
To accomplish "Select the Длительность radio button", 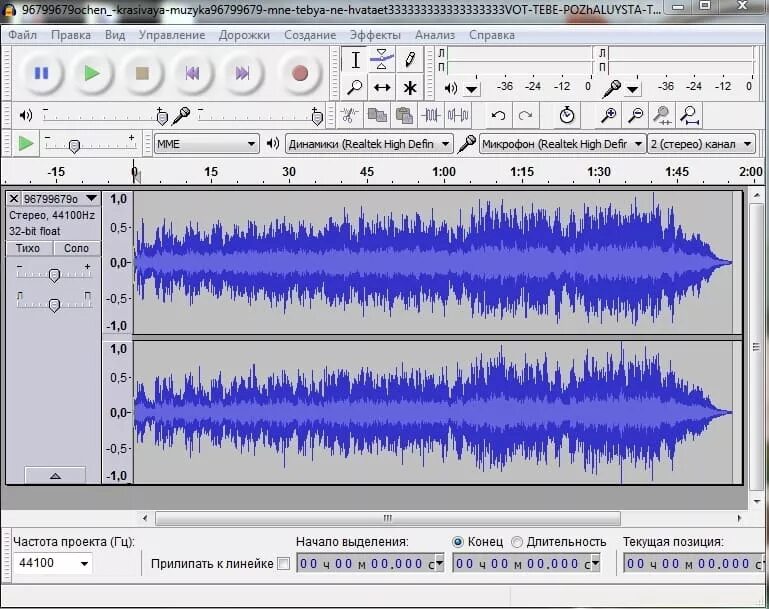I will pyautogui.click(x=516, y=542).
